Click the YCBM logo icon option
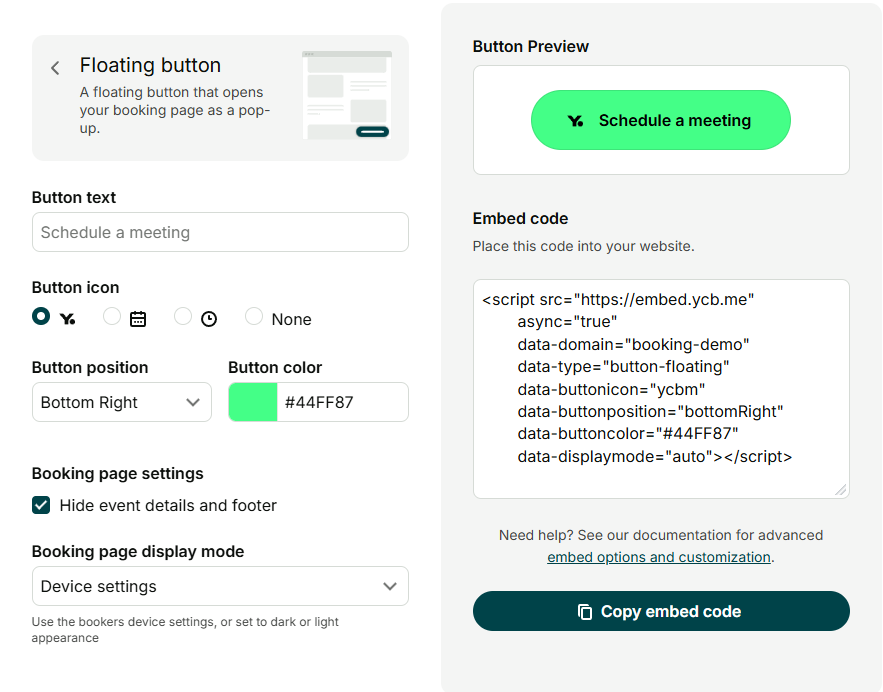 pyautogui.click(x=67, y=319)
